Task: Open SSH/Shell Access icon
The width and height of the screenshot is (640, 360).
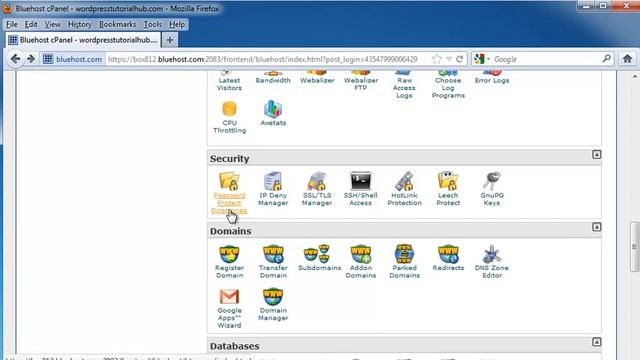Action: coord(360,181)
